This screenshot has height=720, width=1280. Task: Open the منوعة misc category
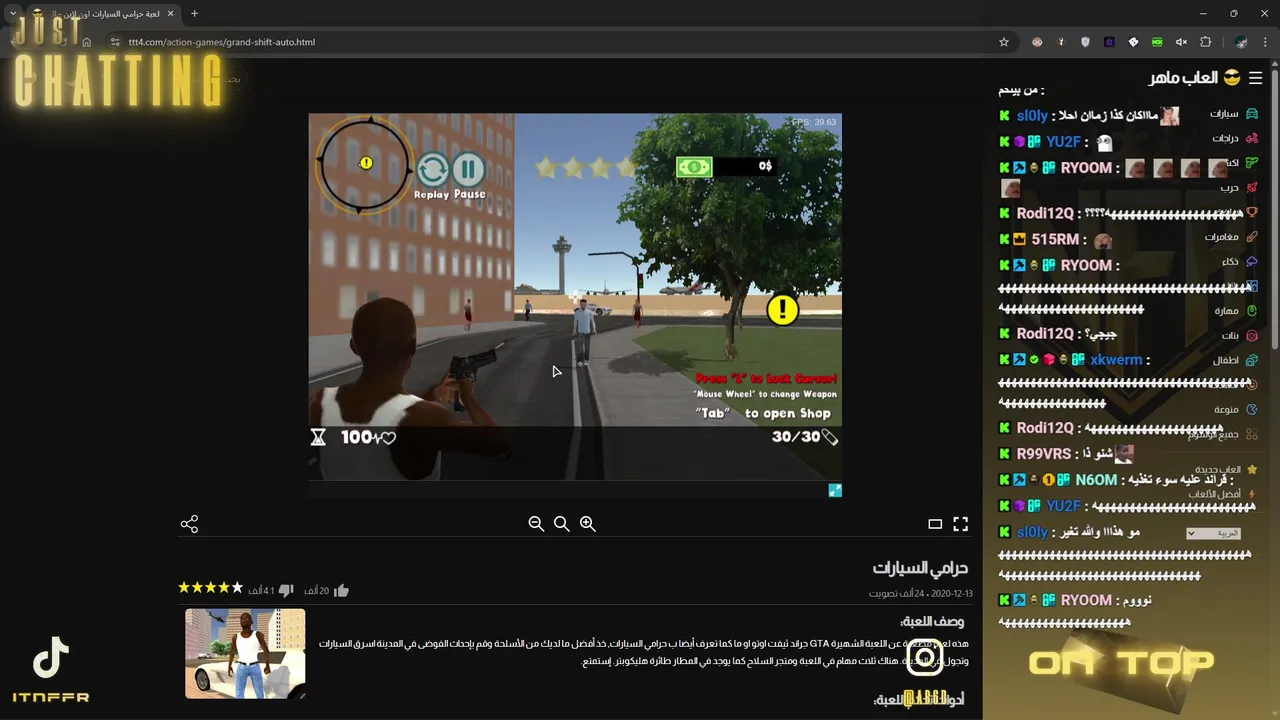1236,410
